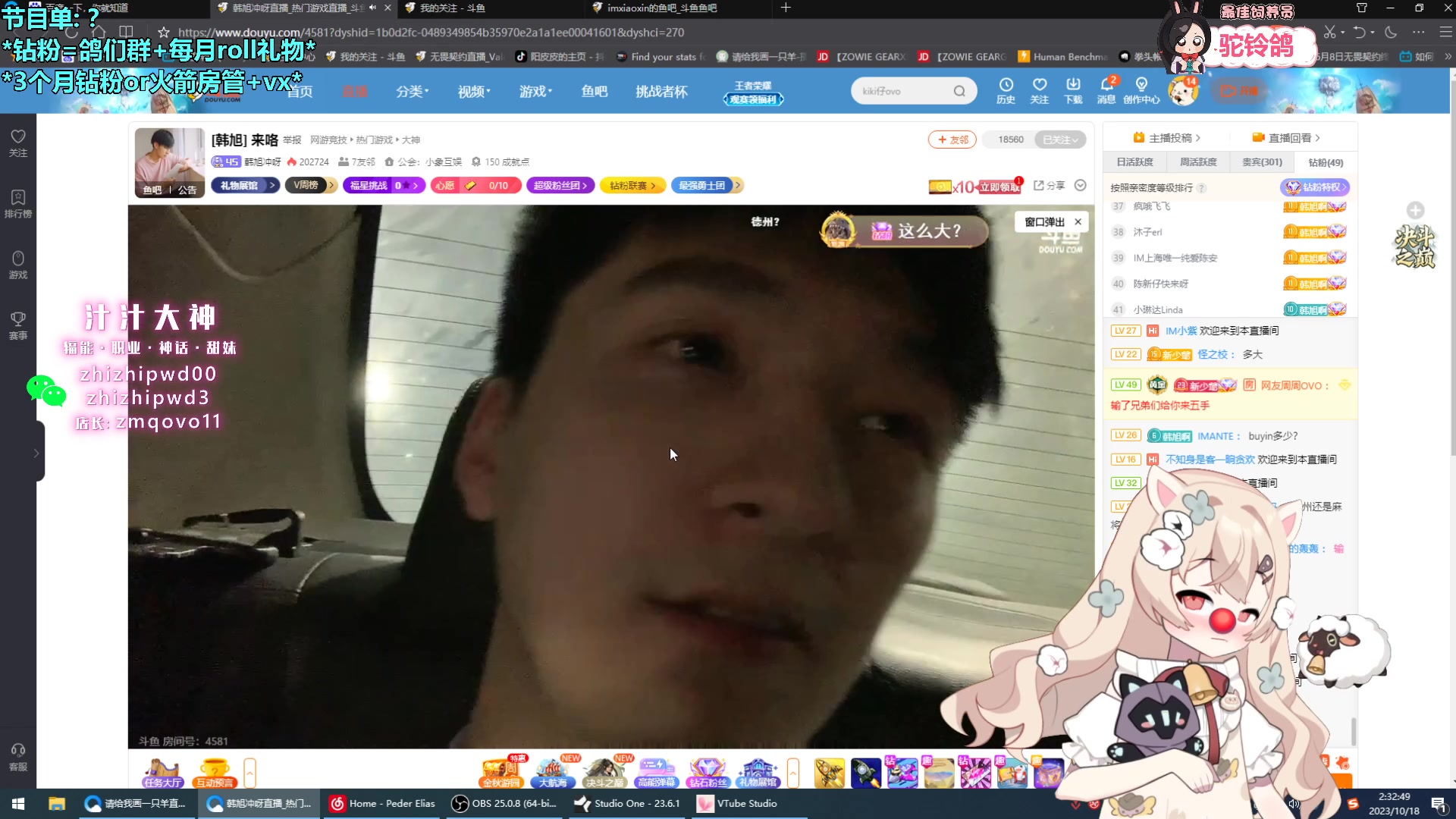
Task: Open the V周榜 pill badge
Action: [310, 185]
